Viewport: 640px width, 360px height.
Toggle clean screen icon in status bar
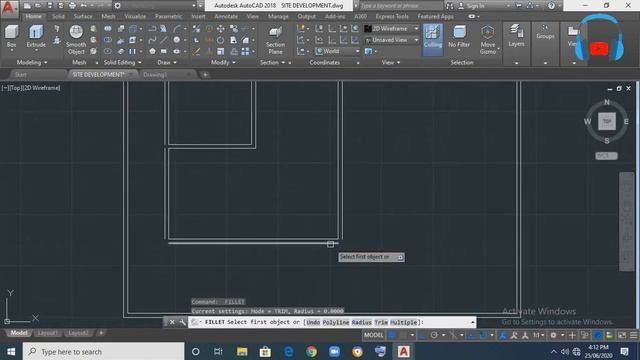coord(622,335)
